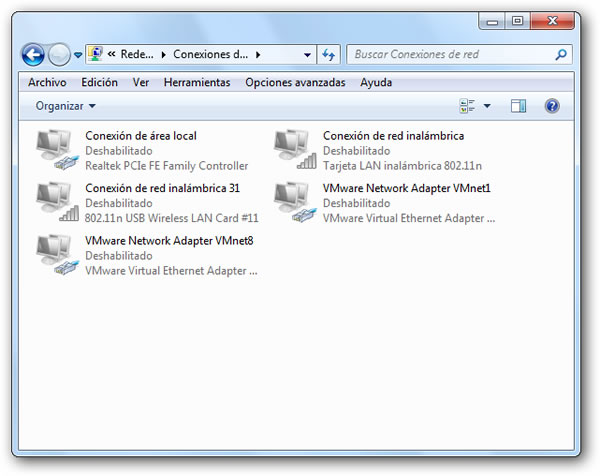Select the Conexión de red inalámbrica 31 icon

pyautogui.click(x=57, y=202)
